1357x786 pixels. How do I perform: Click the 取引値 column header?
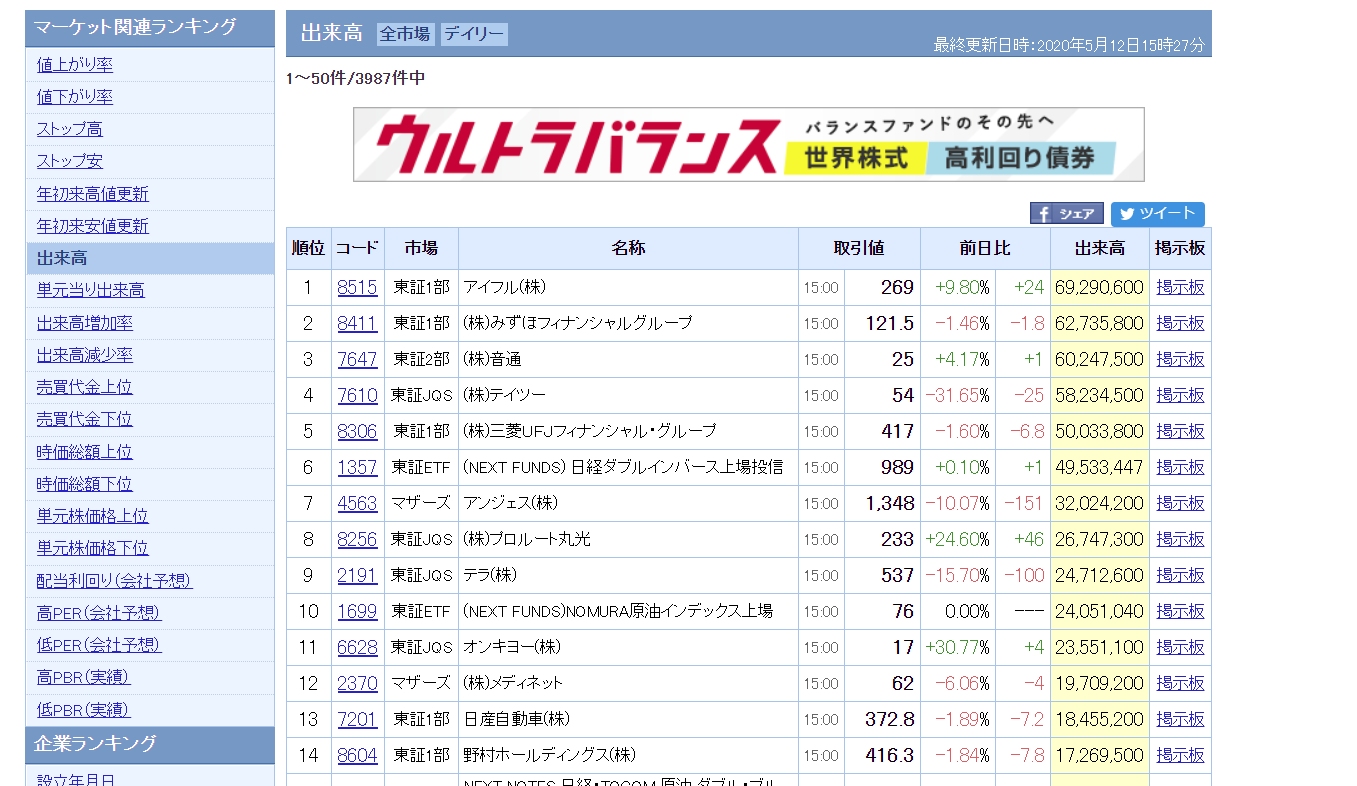click(859, 248)
